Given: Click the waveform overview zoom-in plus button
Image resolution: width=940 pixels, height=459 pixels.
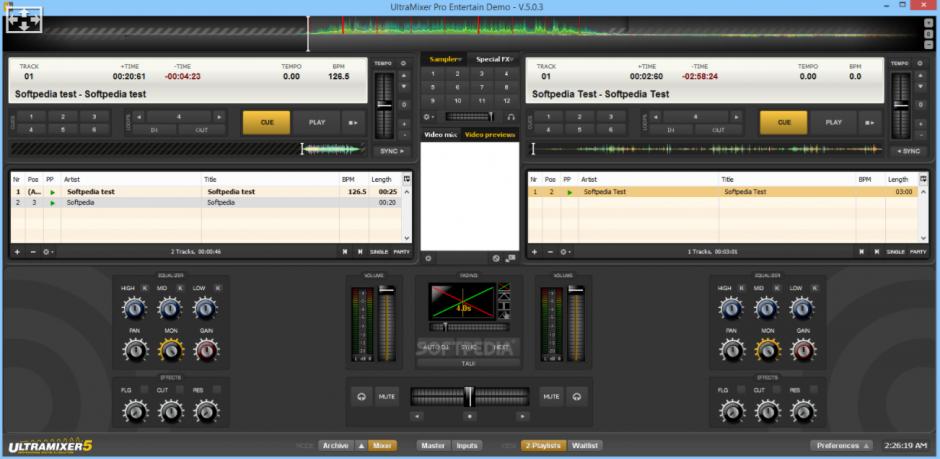Looking at the screenshot, I should tap(928, 22).
